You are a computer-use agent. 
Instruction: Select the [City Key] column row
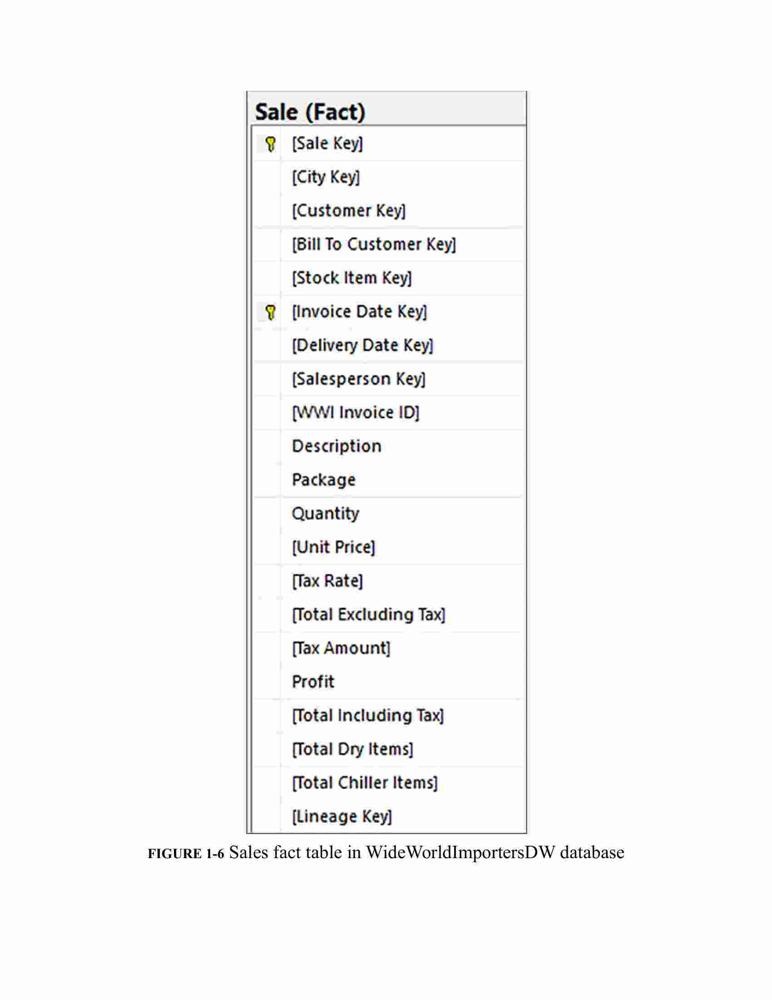(x=389, y=177)
